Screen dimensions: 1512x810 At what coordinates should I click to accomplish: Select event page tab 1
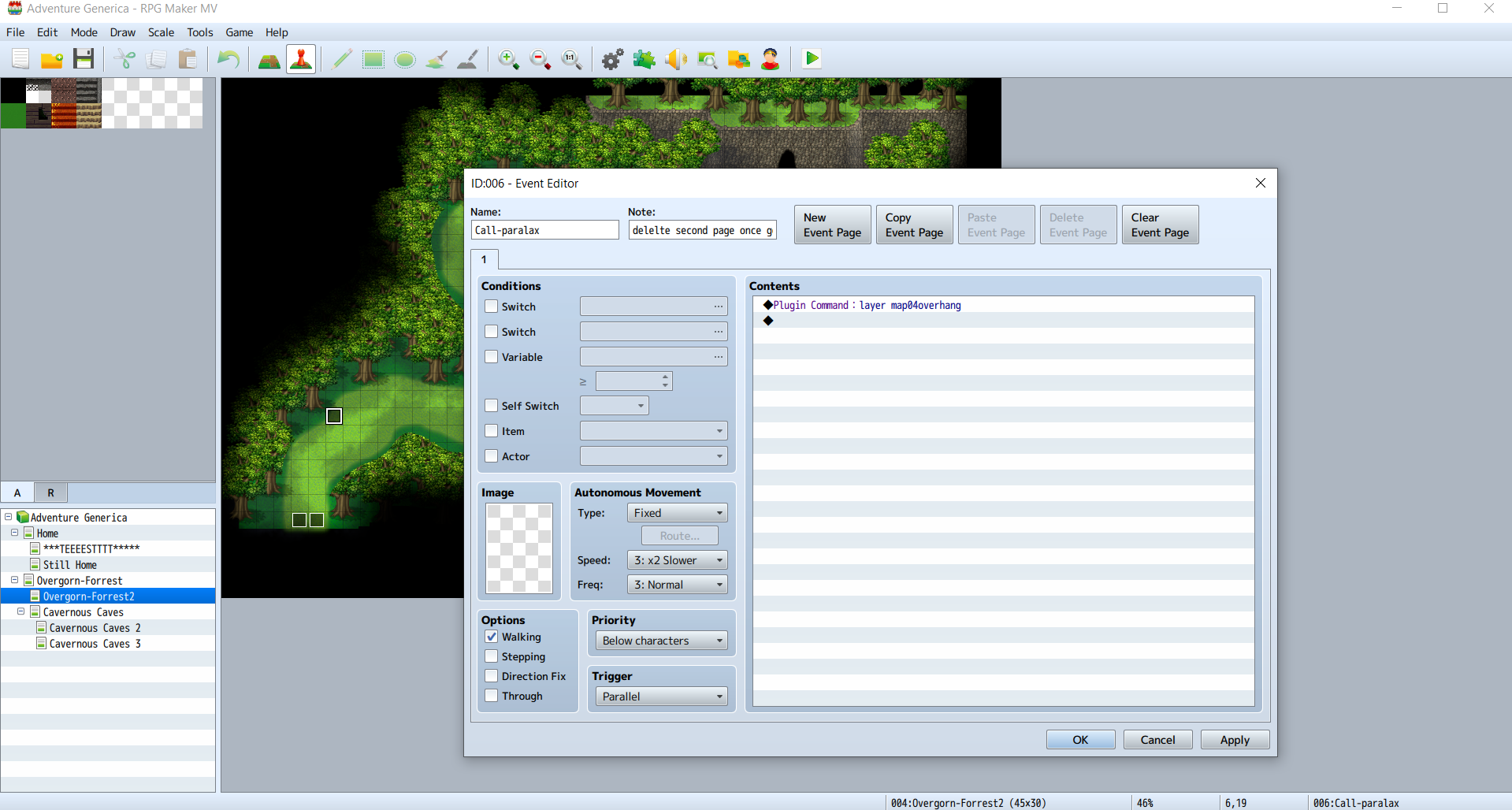pyautogui.click(x=485, y=259)
